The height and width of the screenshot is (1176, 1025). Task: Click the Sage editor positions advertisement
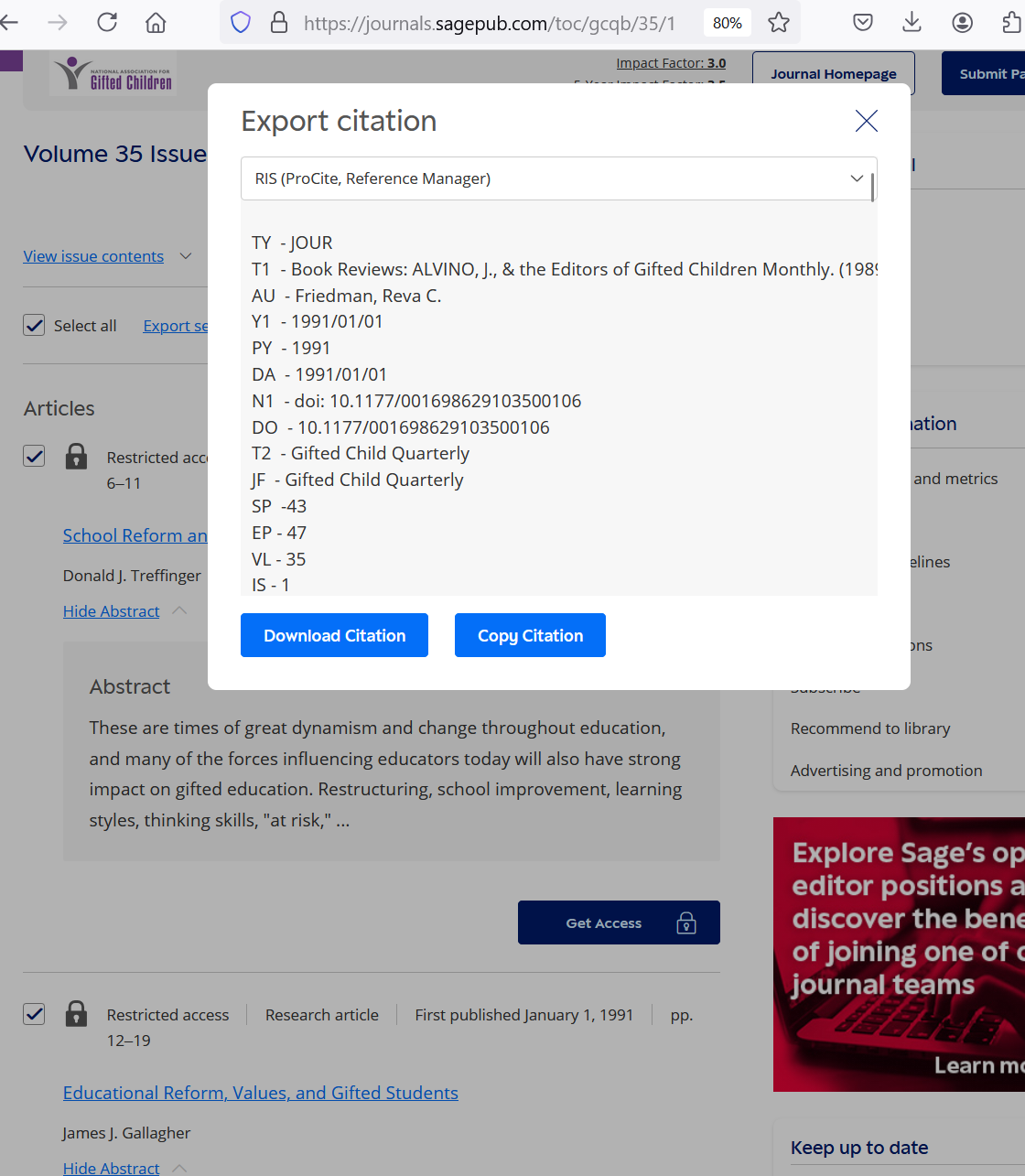[899, 954]
